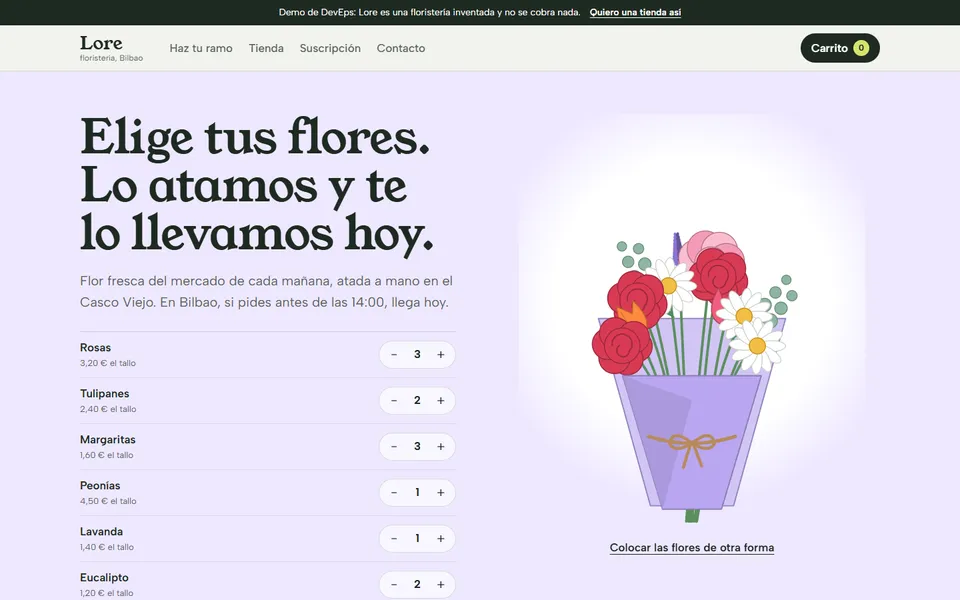Click minus for Tulipanes

394,400
